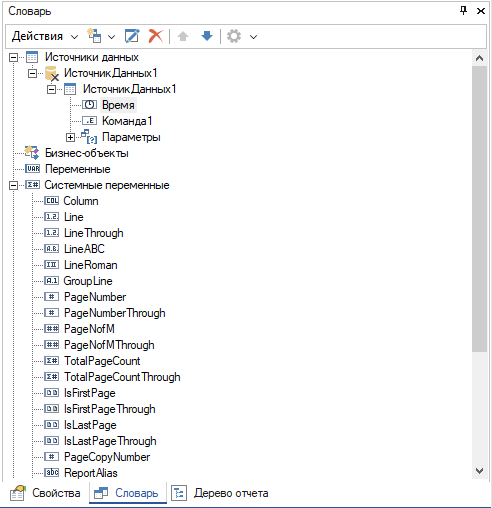Click the gear settings toolbar icon
Screen dimensions: 492x508
tap(234, 36)
